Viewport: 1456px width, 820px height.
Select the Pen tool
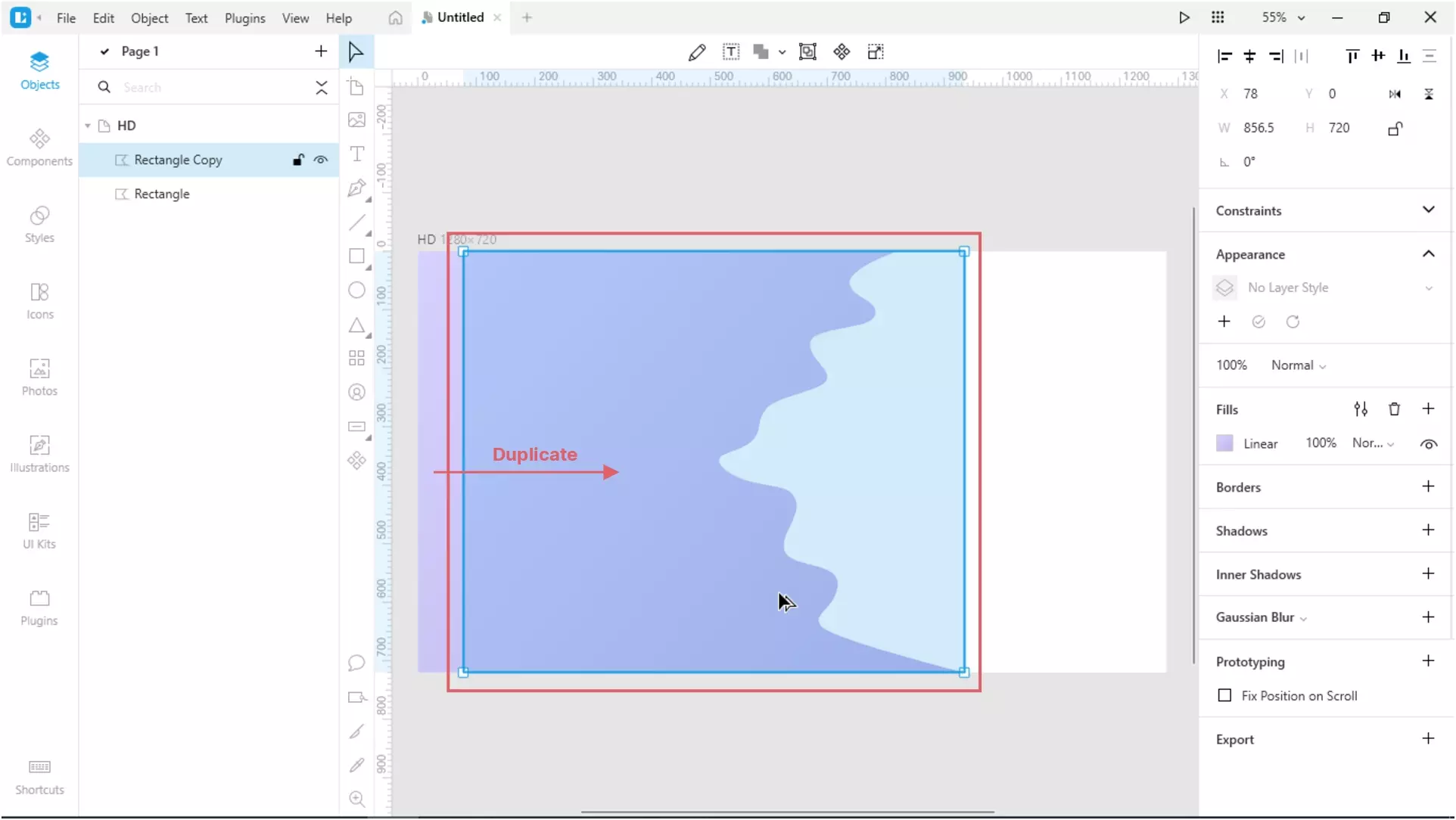pos(356,188)
